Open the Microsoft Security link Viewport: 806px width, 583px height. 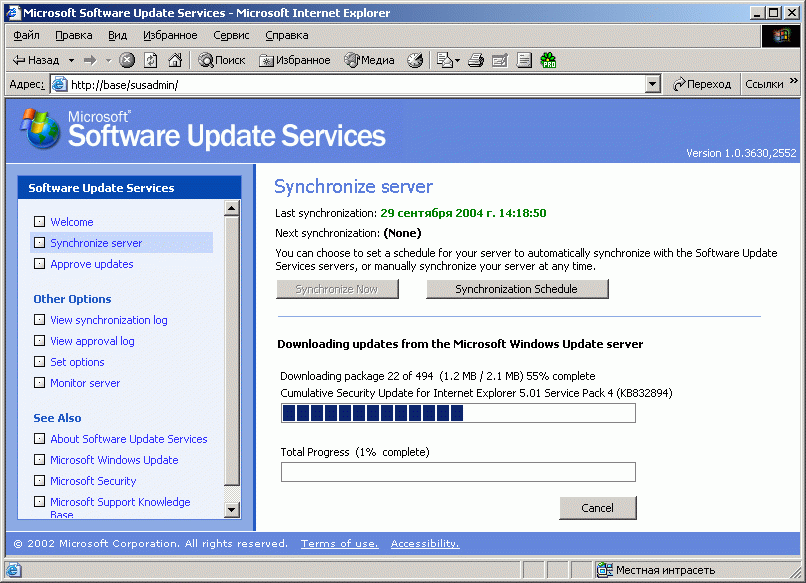tap(93, 481)
